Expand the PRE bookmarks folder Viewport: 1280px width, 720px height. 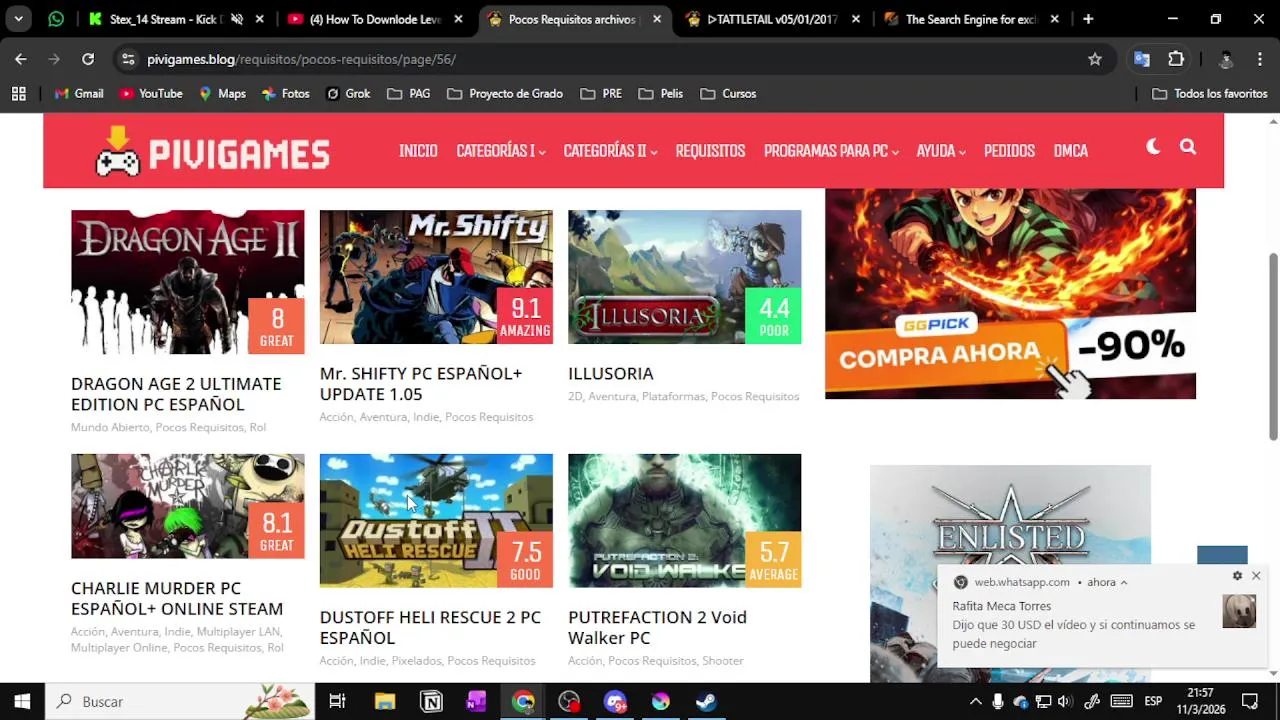coord(601,93)
